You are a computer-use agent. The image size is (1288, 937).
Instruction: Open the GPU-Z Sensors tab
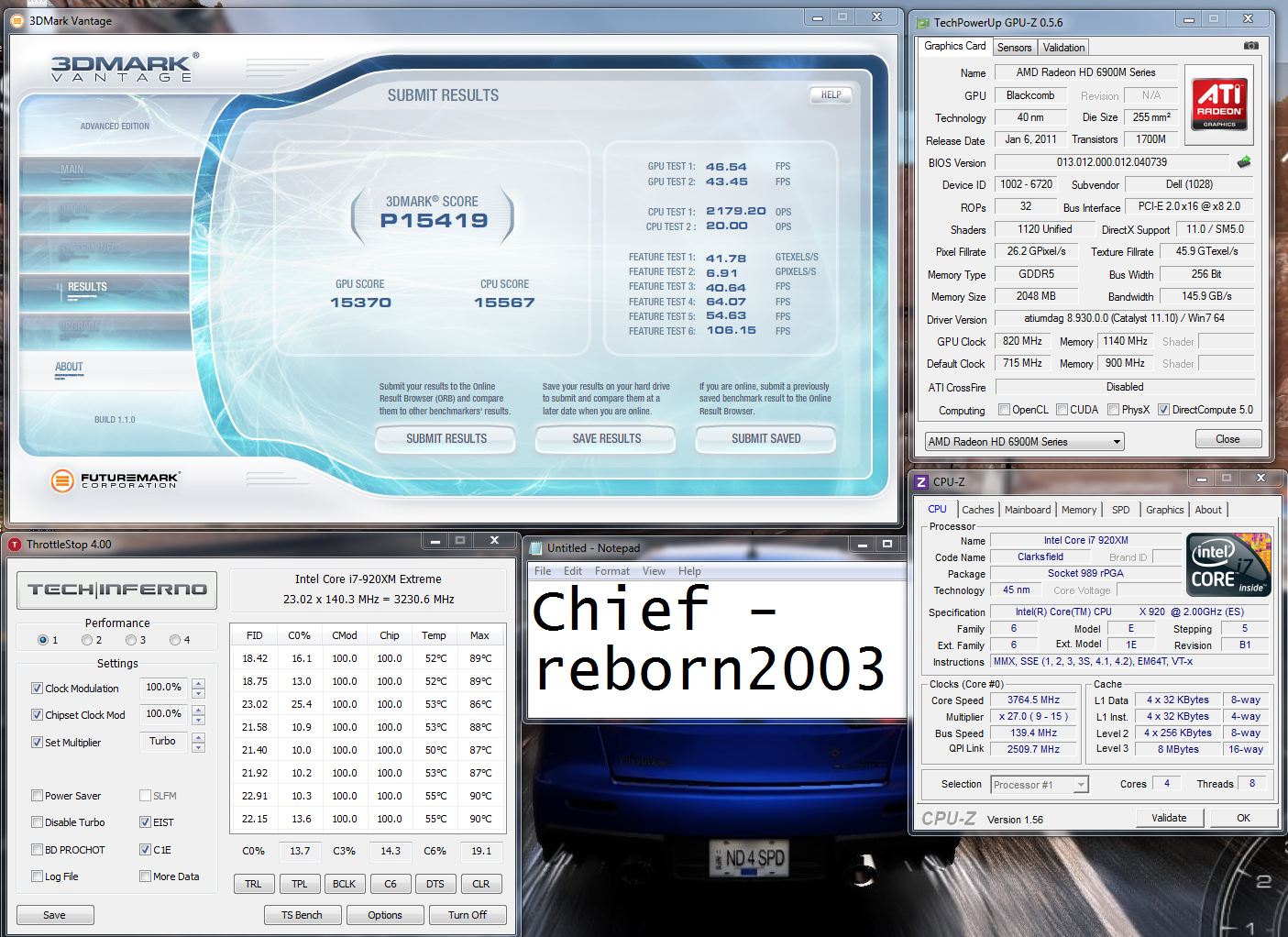[x=1014, y=47]
